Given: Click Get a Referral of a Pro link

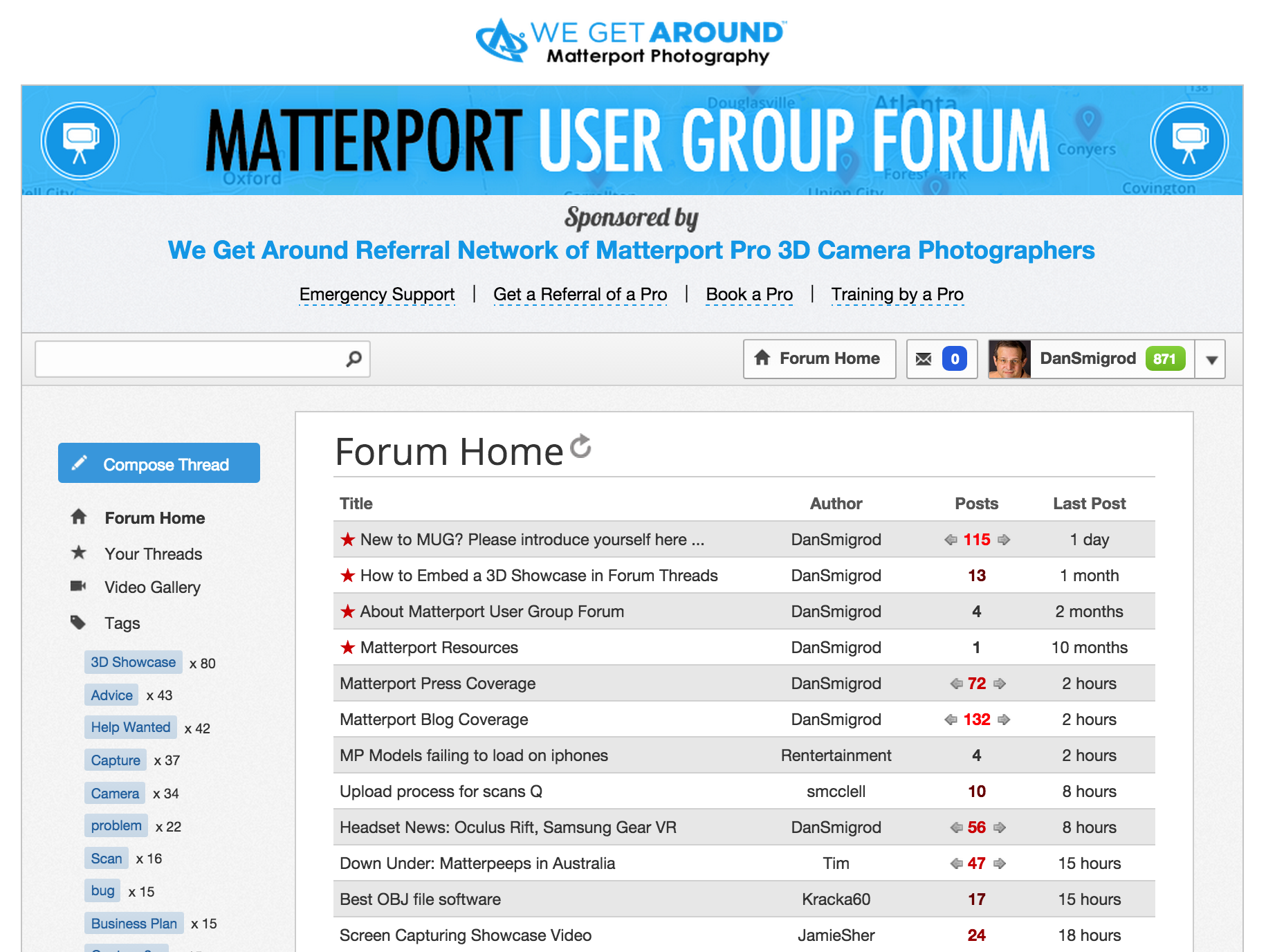Looking at the screenshot, I should click(x=580, y=295).
